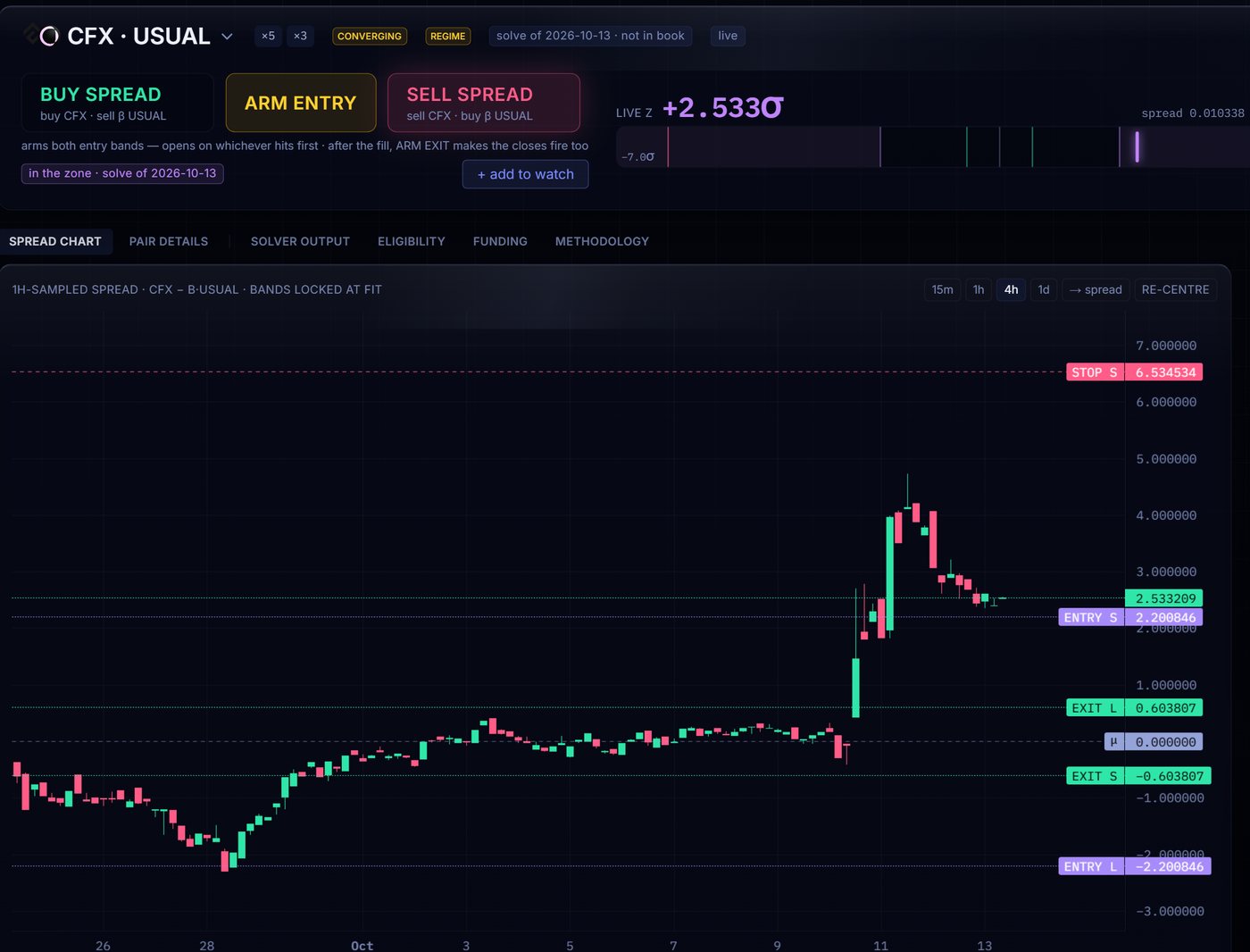Open the METHODOLOGY tab
This screenshot has height=952, width=1250.
602,241
